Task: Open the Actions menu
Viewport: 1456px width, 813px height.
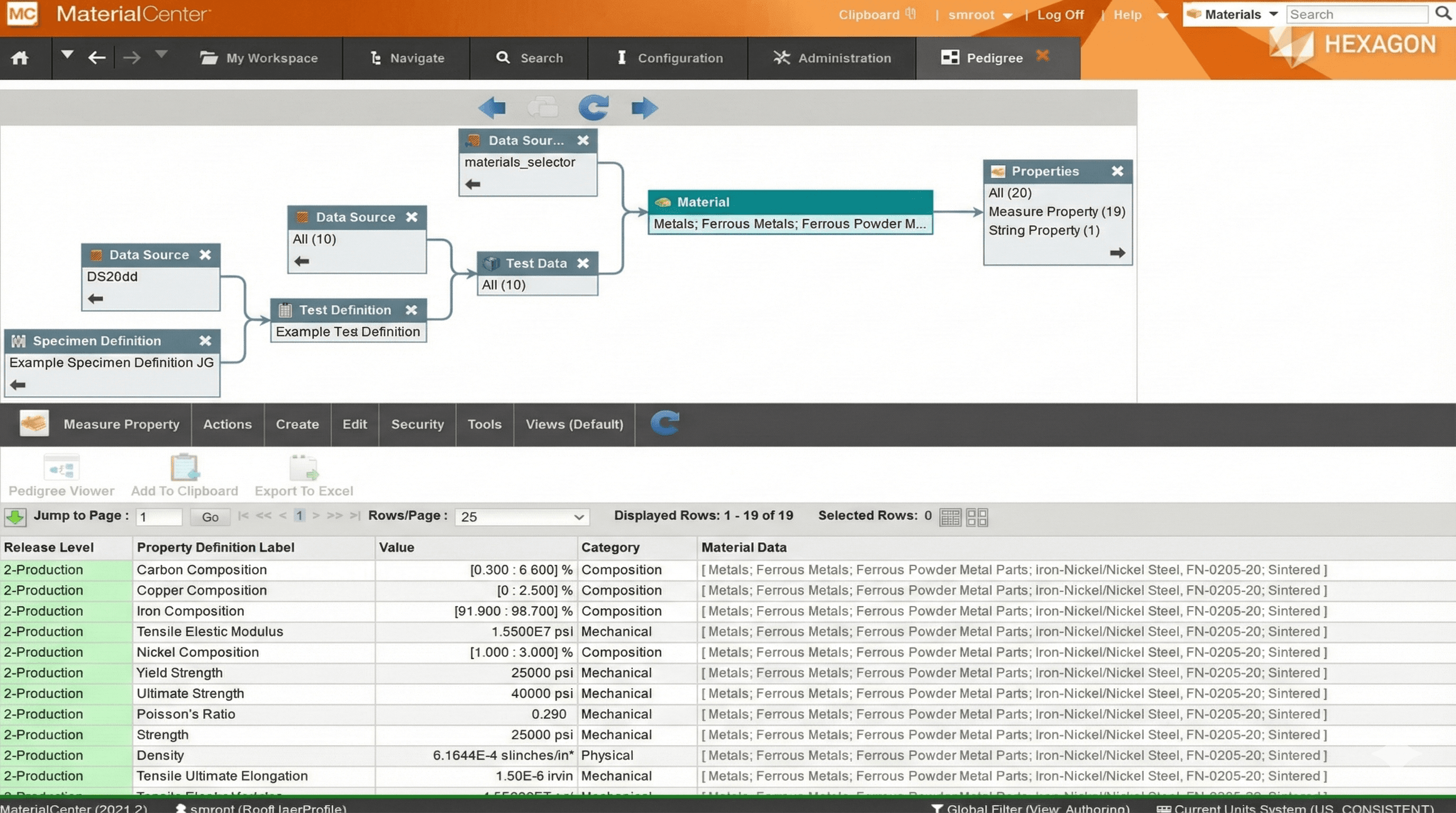Action: [227, 424]
